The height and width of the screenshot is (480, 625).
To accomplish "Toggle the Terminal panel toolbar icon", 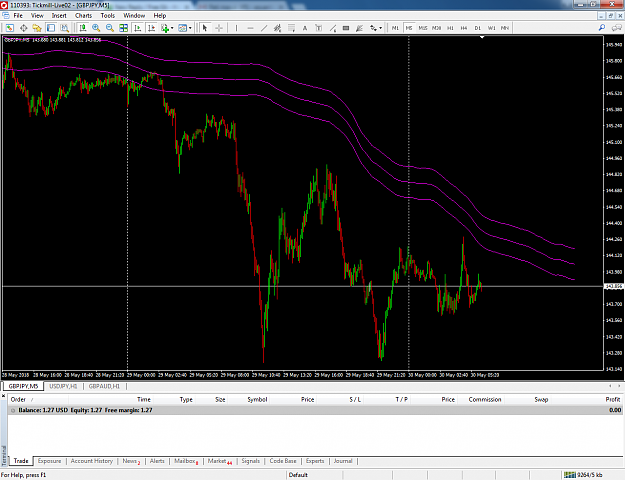I will [51, 28].
